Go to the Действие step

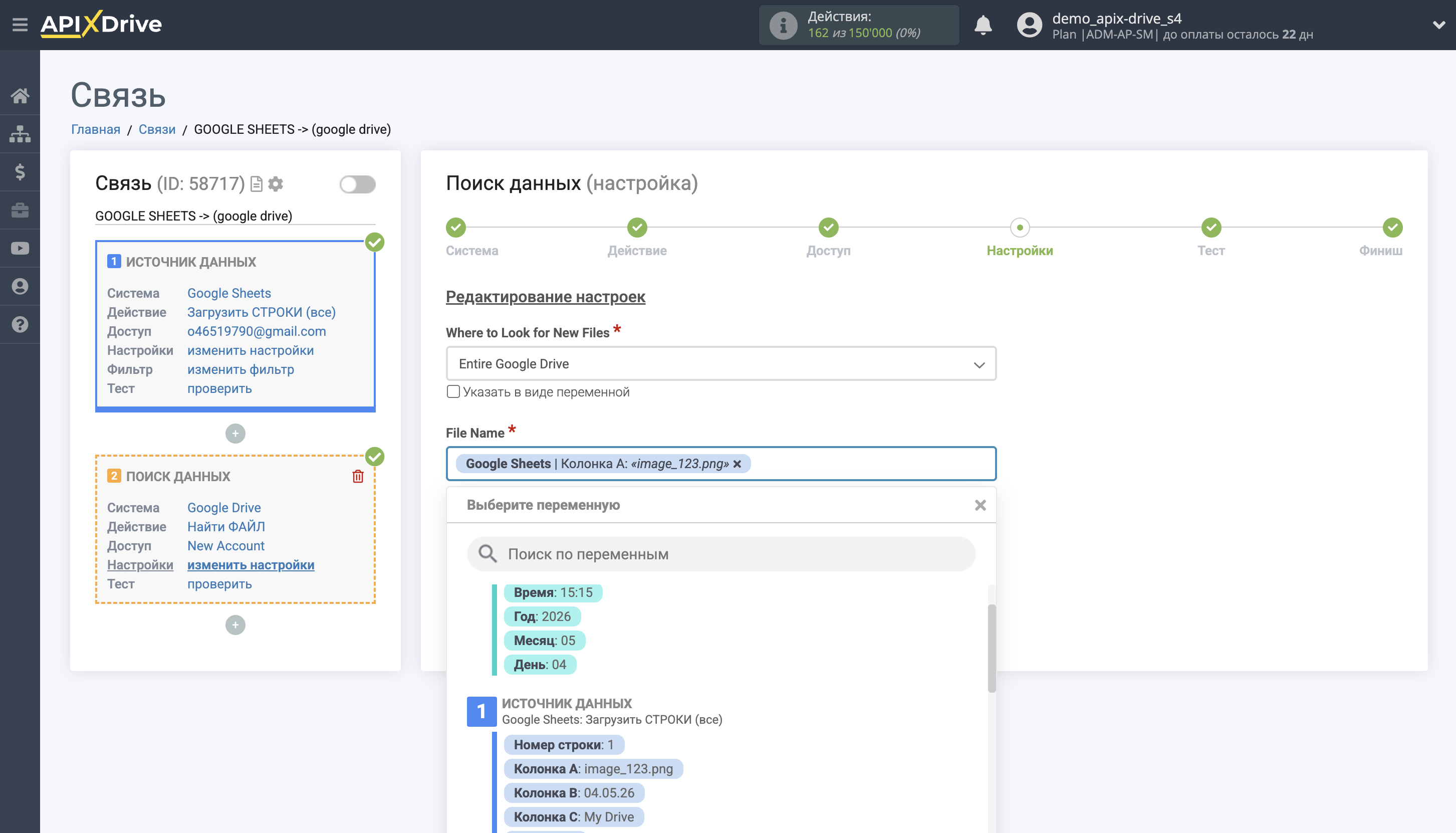click(637, 228)
